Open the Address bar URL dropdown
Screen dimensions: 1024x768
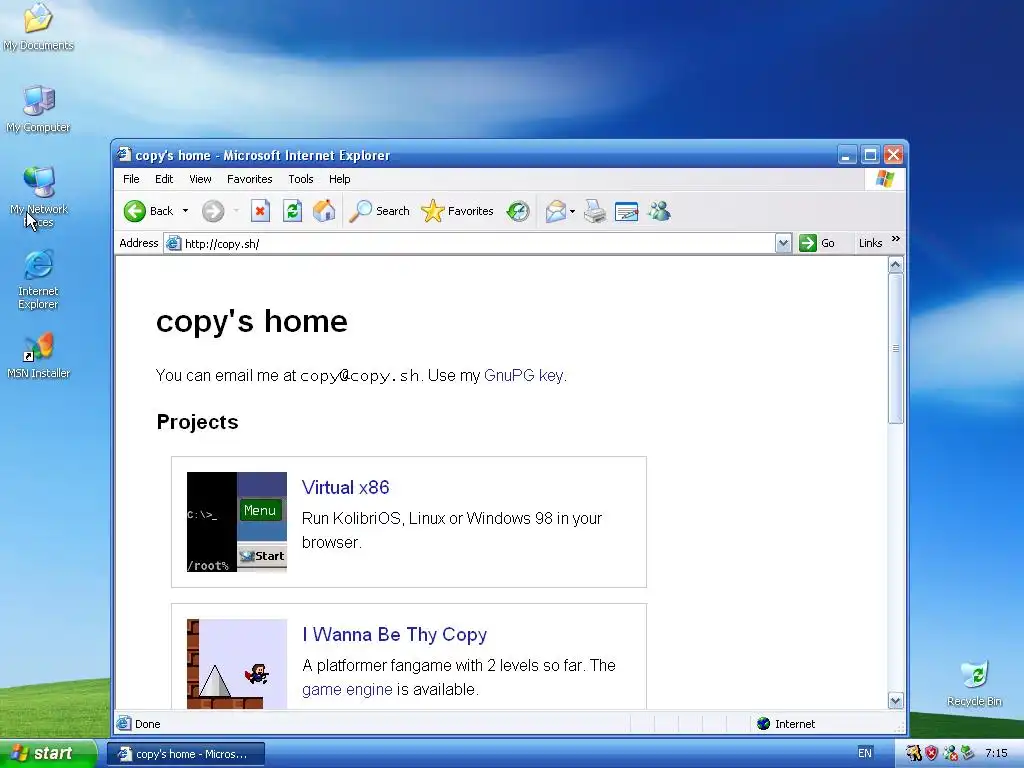point(783,244)
